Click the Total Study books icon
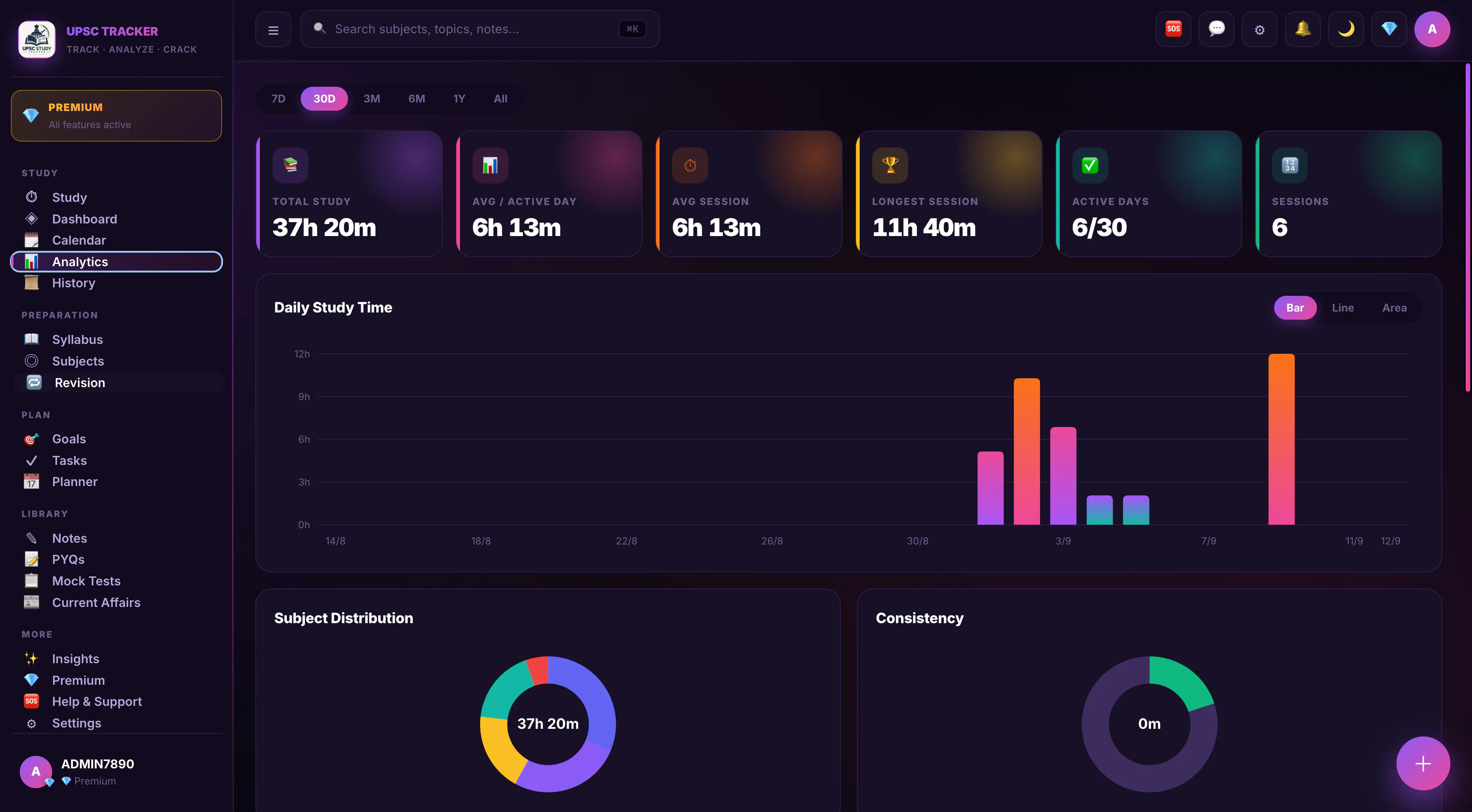The height and width of the screenshot is (812, 1472). coord(290,165)
